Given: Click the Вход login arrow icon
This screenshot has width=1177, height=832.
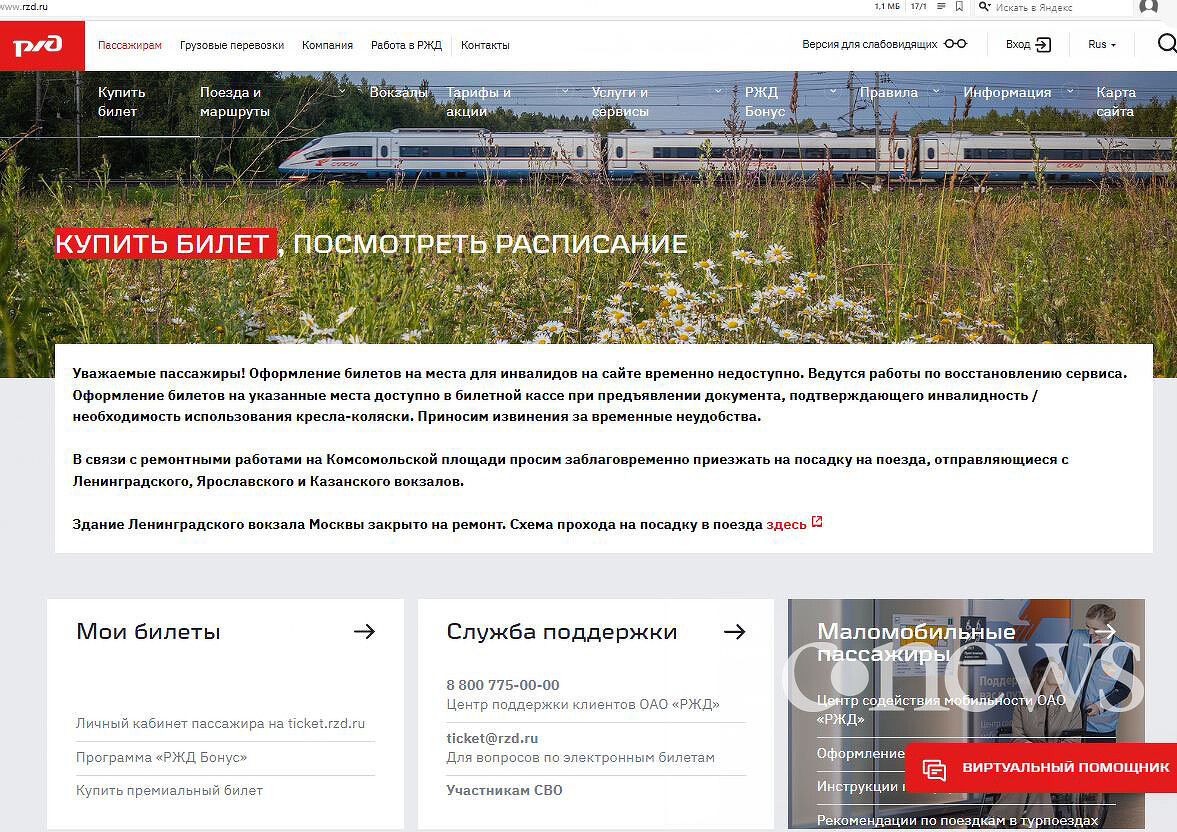Looking at the screenshot, I should (1043, 45).
